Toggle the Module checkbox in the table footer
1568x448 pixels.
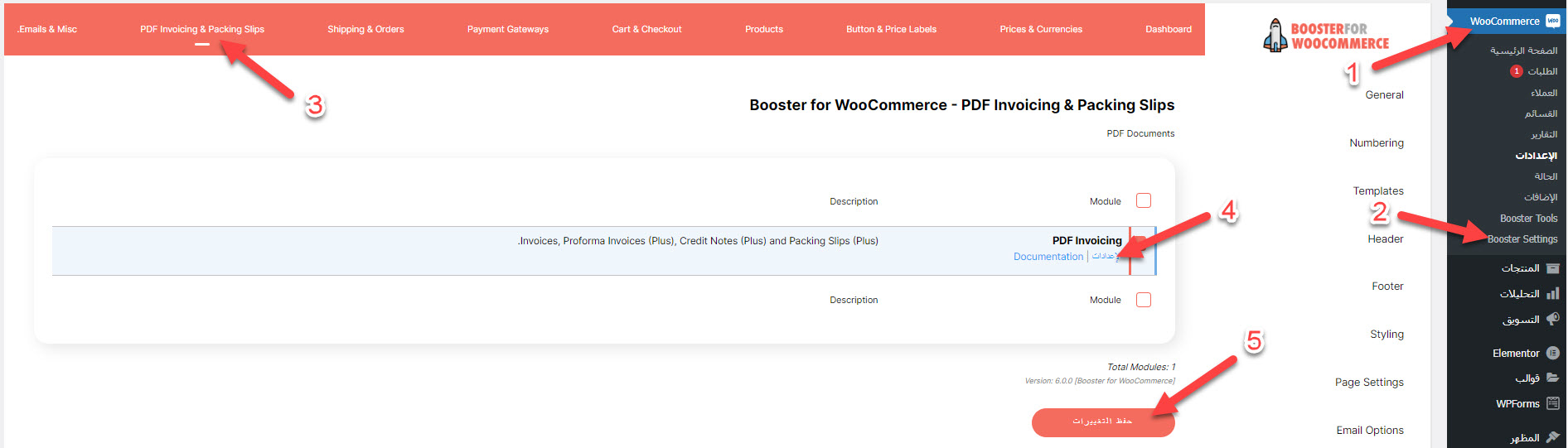[x=1144, y=300]
